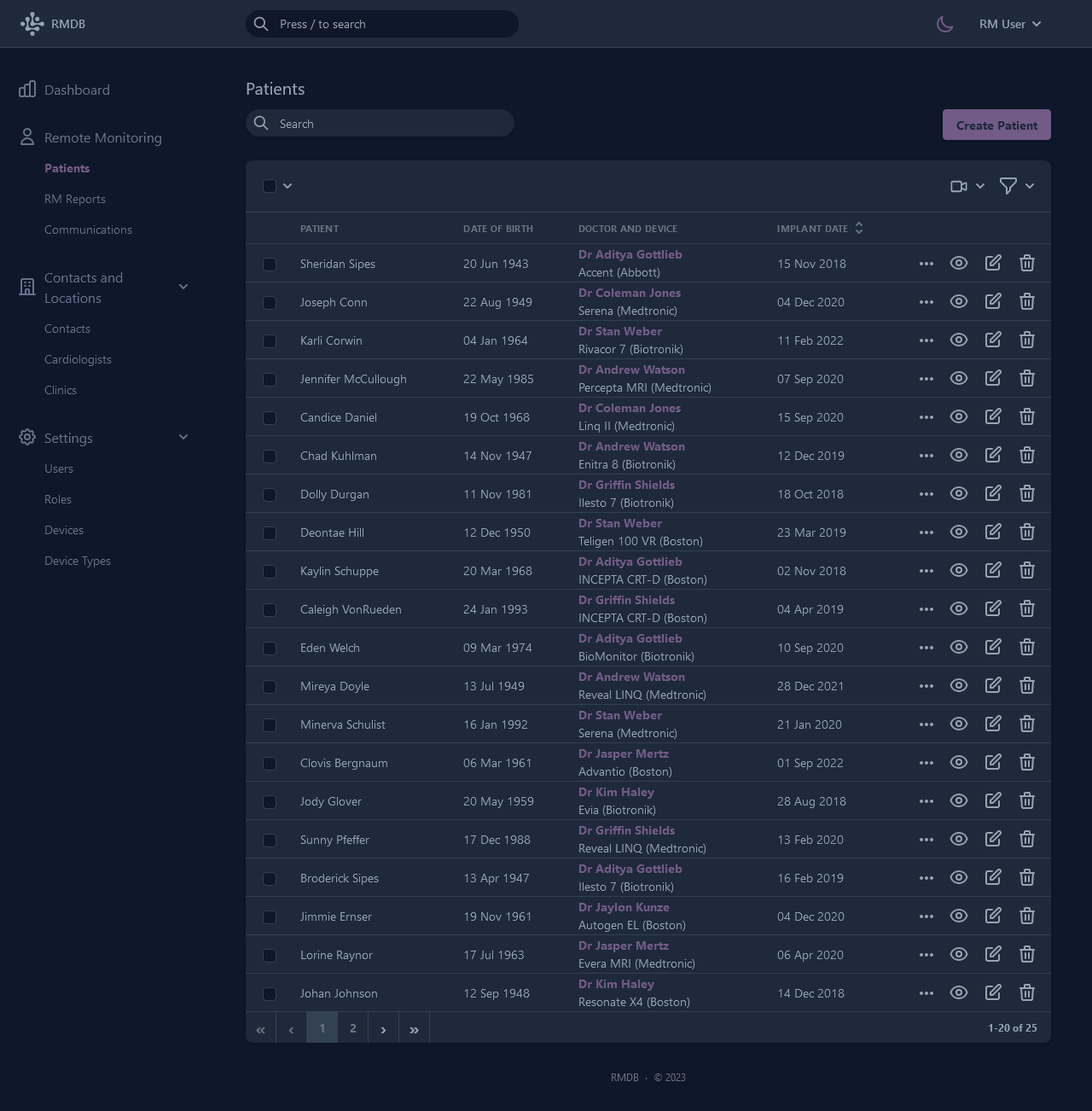Delete patient Johan Johnson

(1027, 993)
